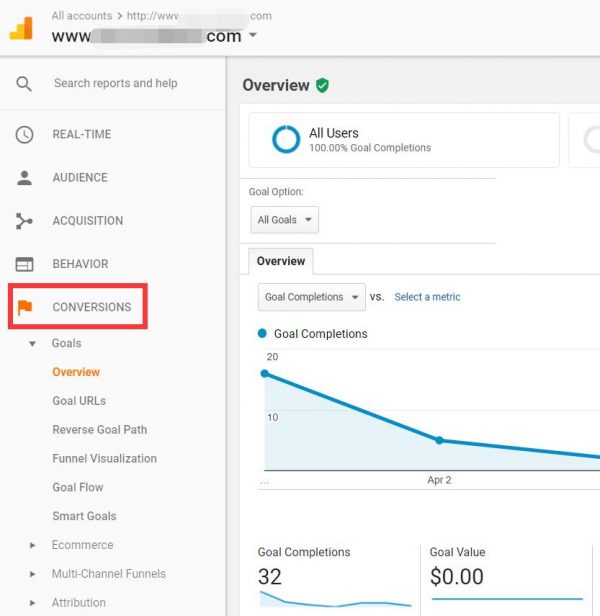Select the Overview tab
This screenshot has width=600, height=616.
click(x=281, y=261)
